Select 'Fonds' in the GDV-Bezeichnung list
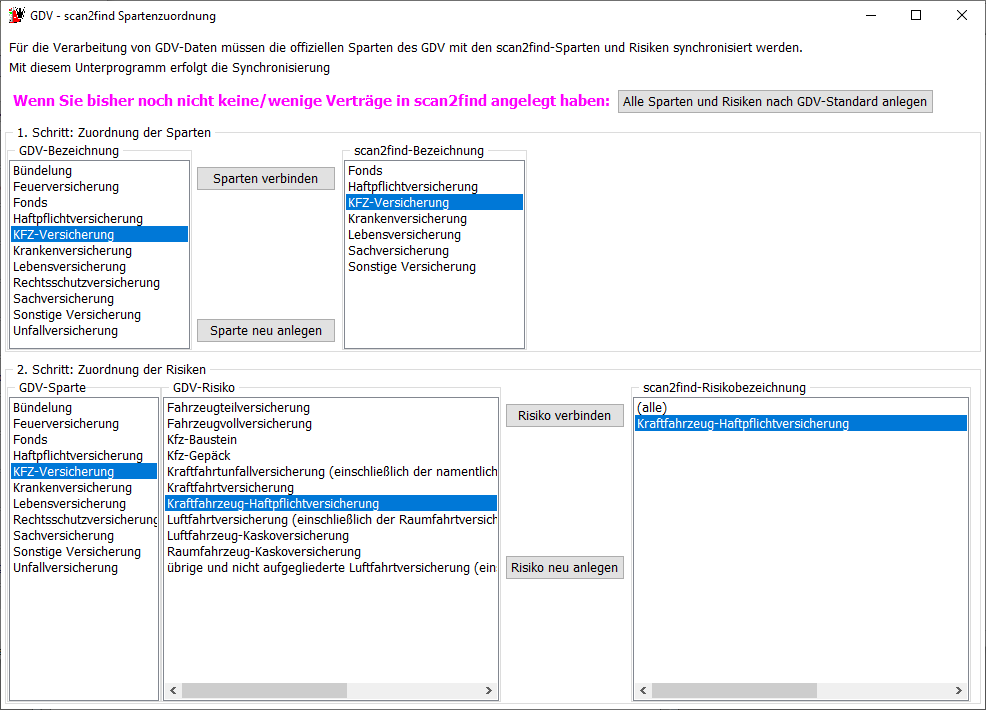Viewport: 986px width, 710px height. (x=99, y=202)
